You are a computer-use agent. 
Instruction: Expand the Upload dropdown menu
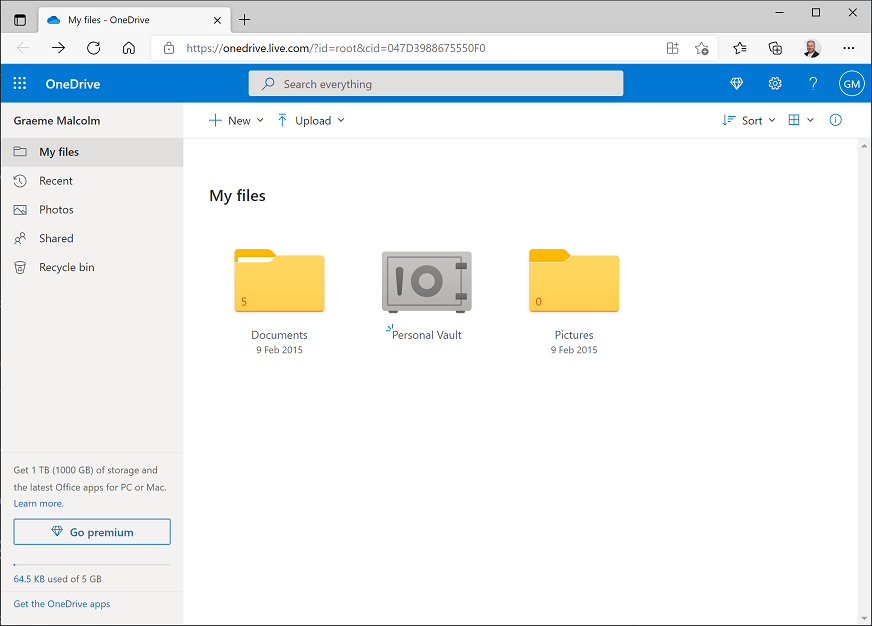(311, 121)
